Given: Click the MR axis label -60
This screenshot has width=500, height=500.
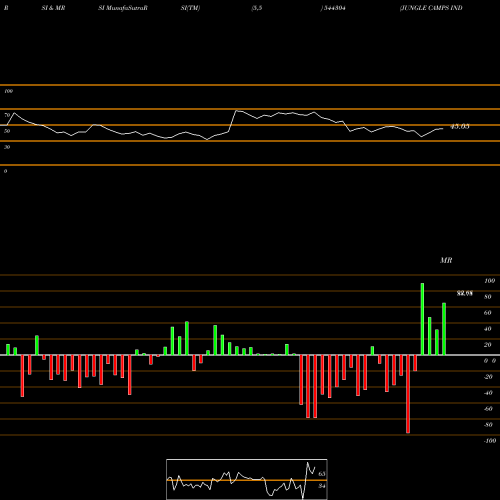Looking at the screenshot, I should click(x=488, y=409).
